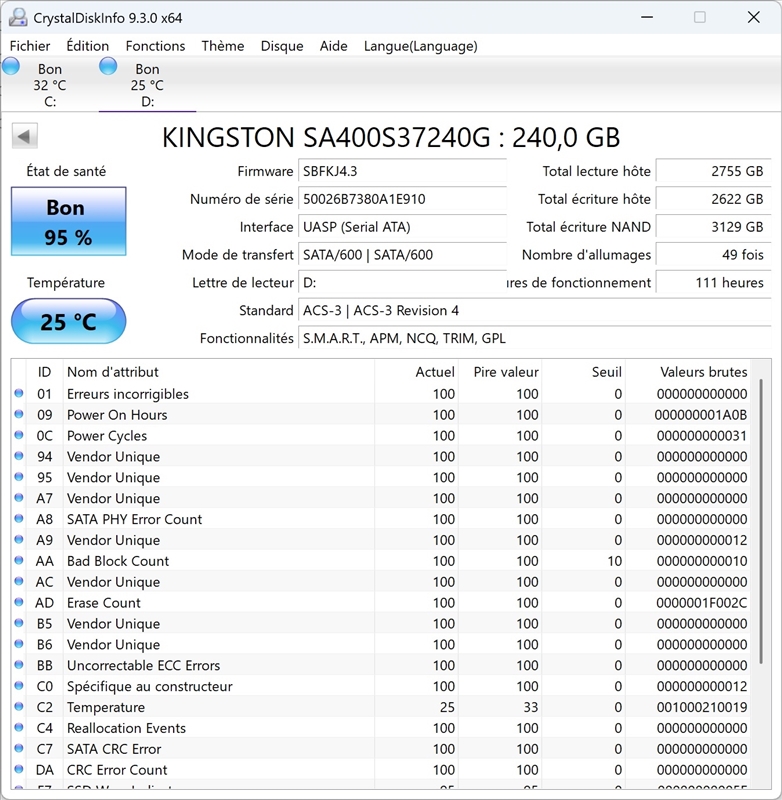Click status dot for attribute ID A9
782x800 pixels.
click(x=19, y=540)
